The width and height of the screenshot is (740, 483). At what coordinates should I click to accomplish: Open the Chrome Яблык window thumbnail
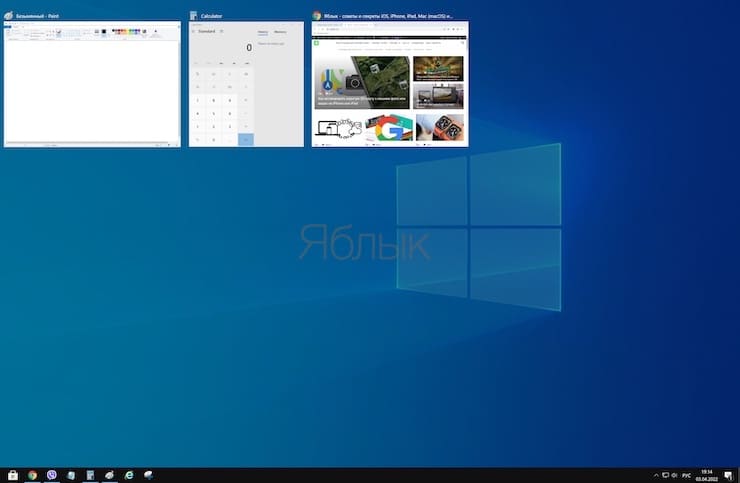click(390, 84)
